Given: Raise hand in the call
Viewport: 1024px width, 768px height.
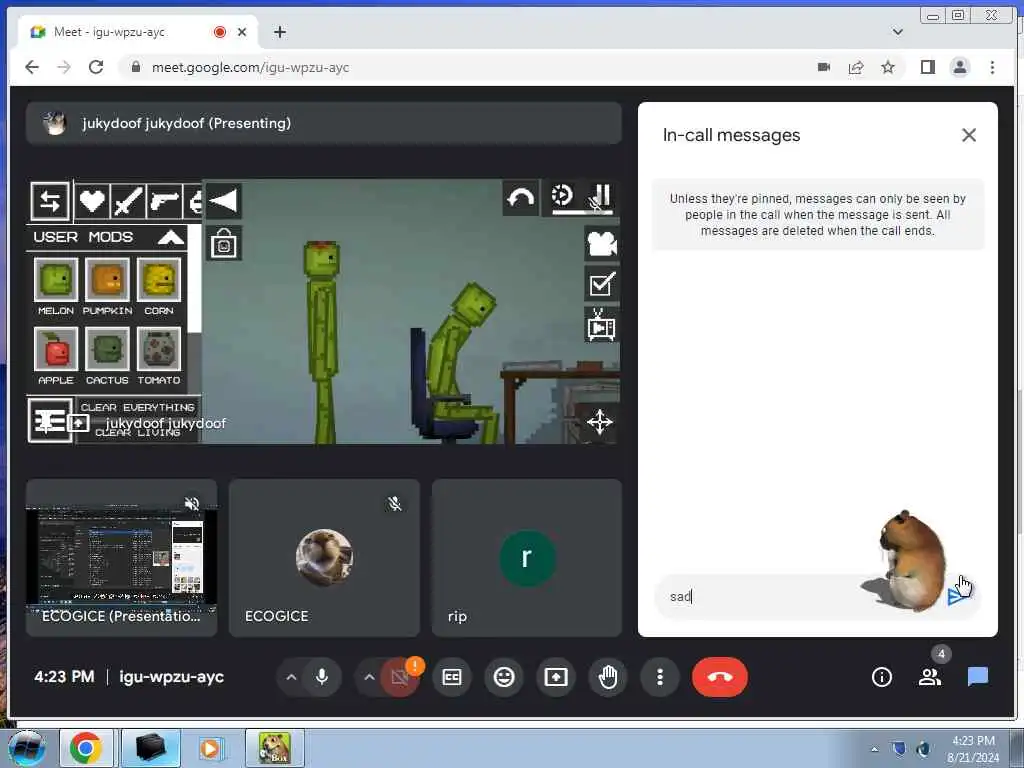Looking at the screenshot, I should point(608,677).
